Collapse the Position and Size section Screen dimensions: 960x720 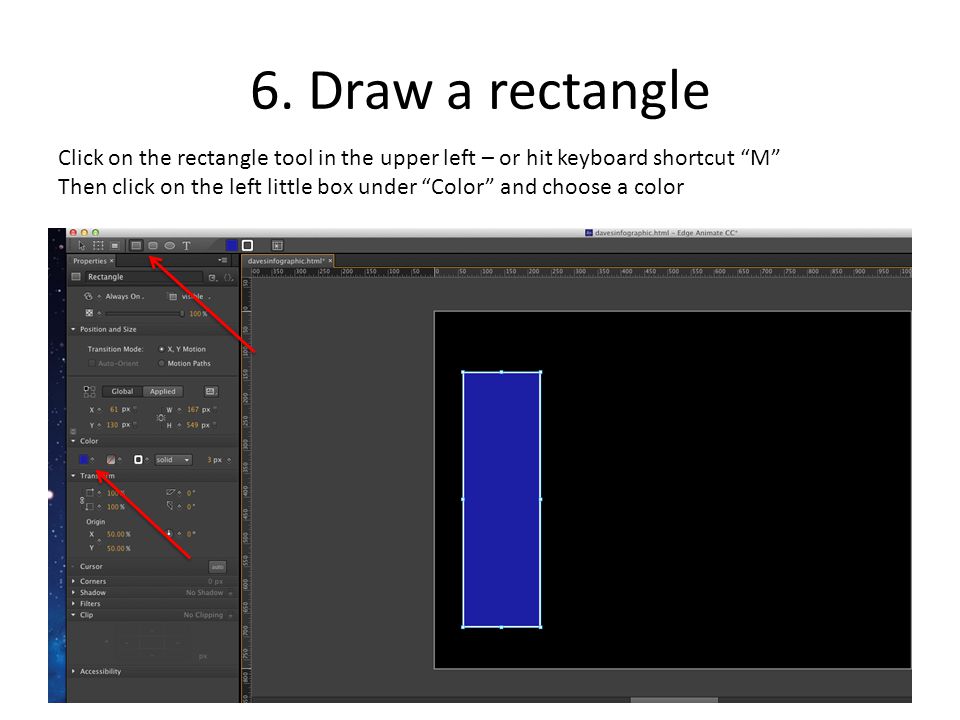tap(73, 329)
